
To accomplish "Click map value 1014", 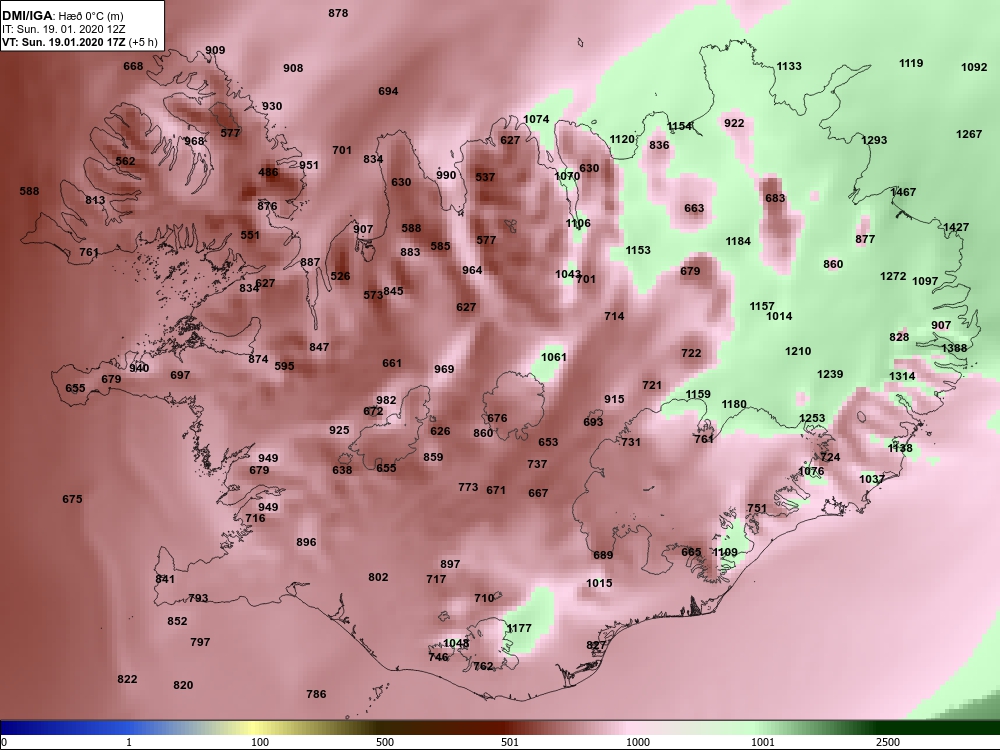I will [779, 316].
